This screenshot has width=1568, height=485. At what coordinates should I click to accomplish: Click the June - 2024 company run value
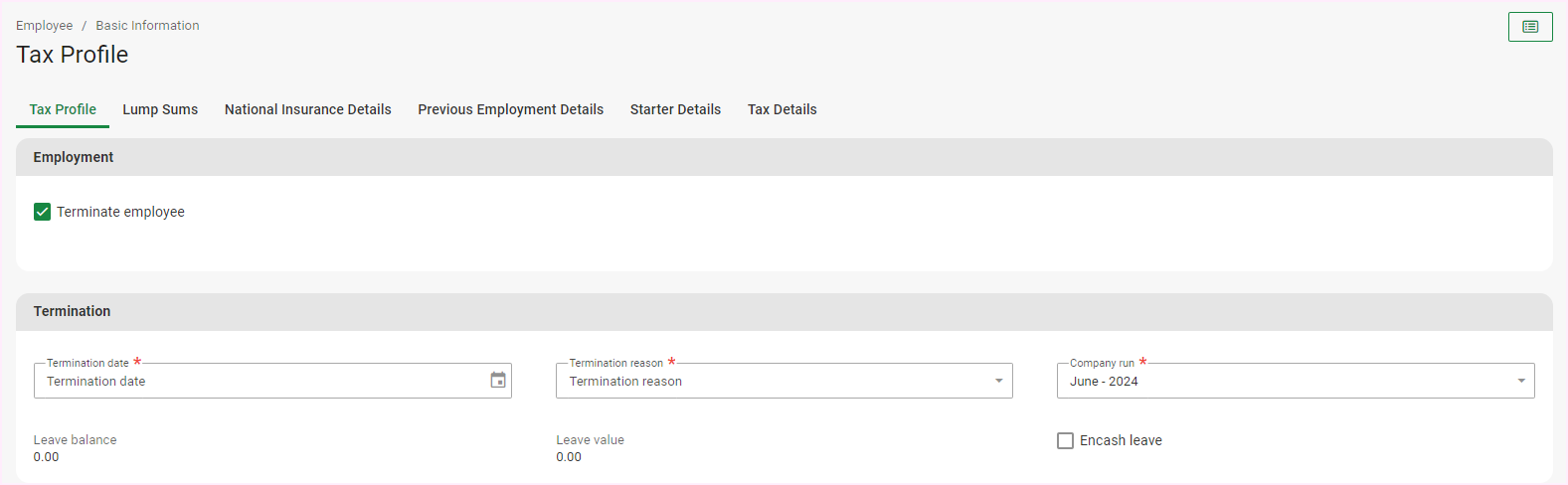point(1104,382)
